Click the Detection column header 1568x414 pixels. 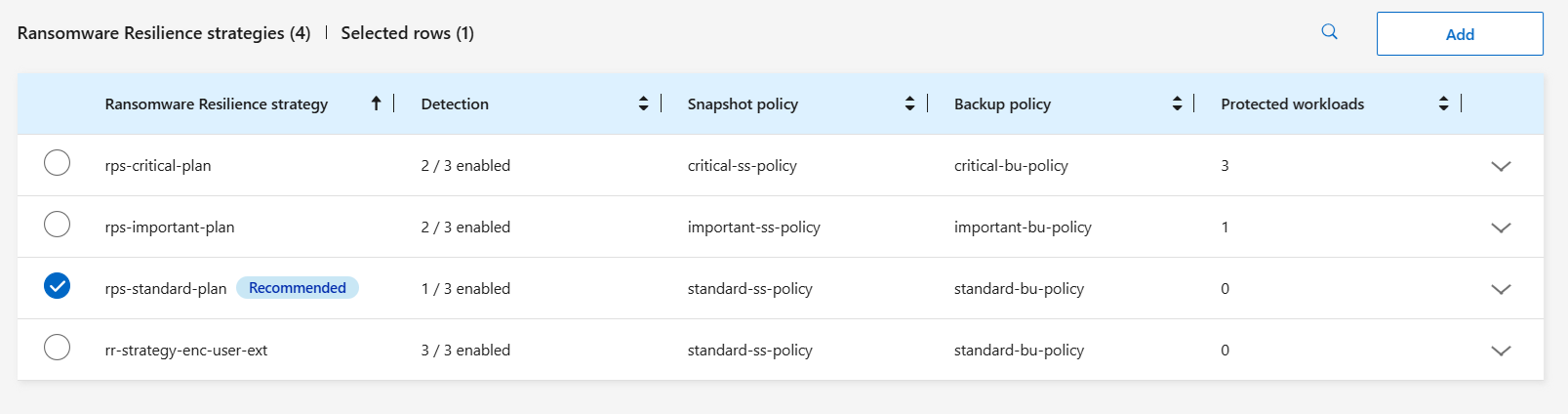point(455,104)
